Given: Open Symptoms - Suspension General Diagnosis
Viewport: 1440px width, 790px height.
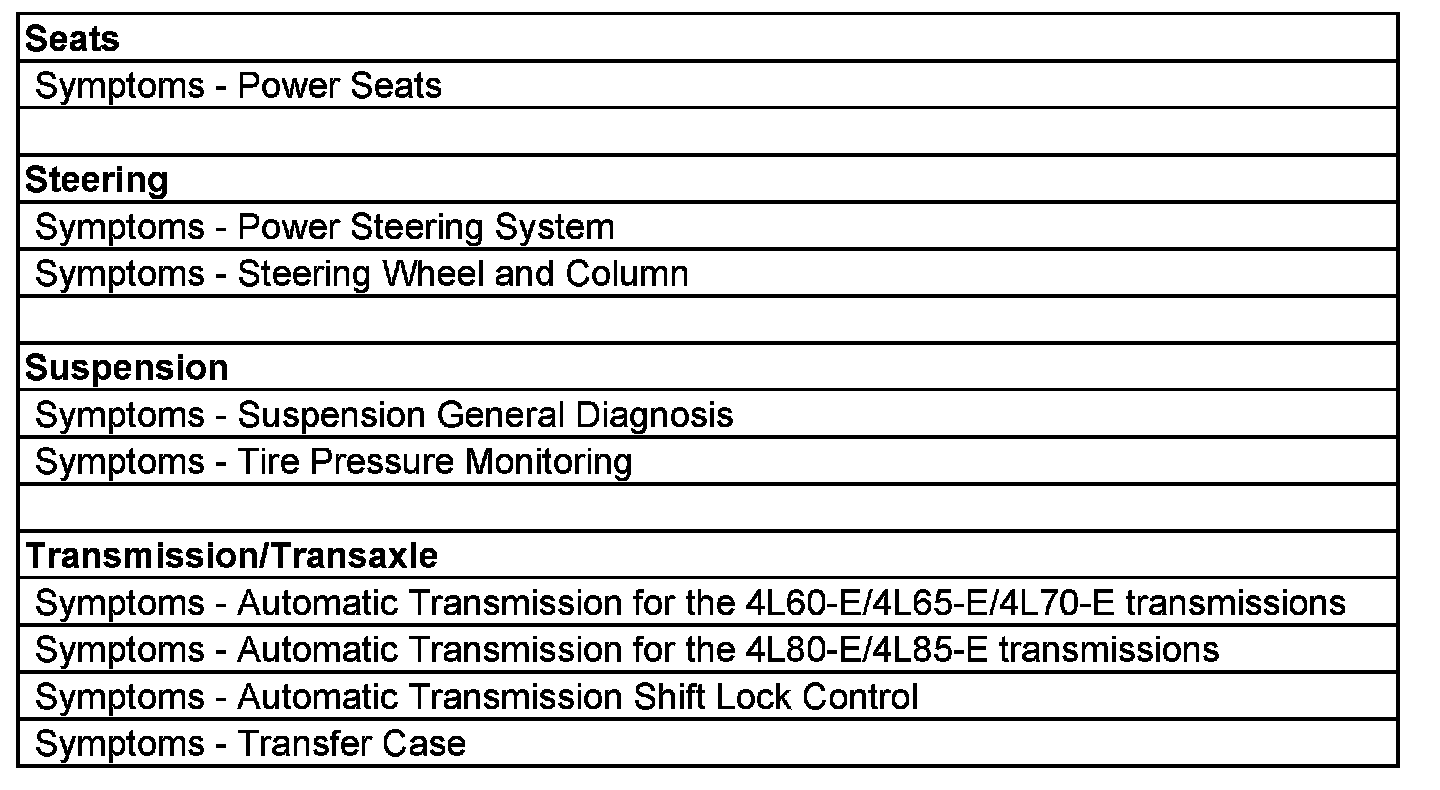Looking at the screenshot, I should coord(384,415).
